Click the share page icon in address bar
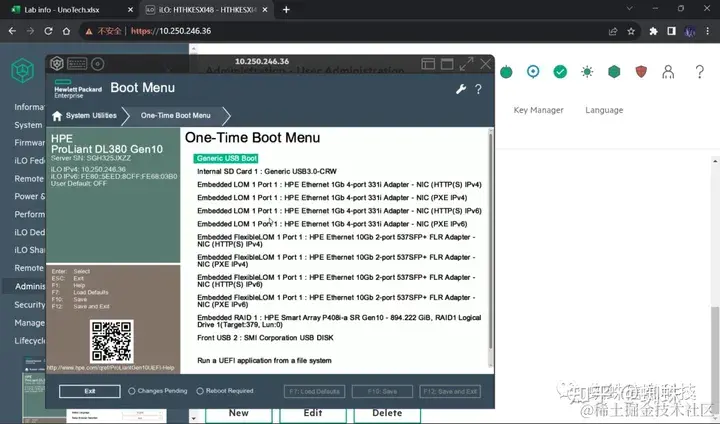The image size is (720, 424). click(613, 31)
